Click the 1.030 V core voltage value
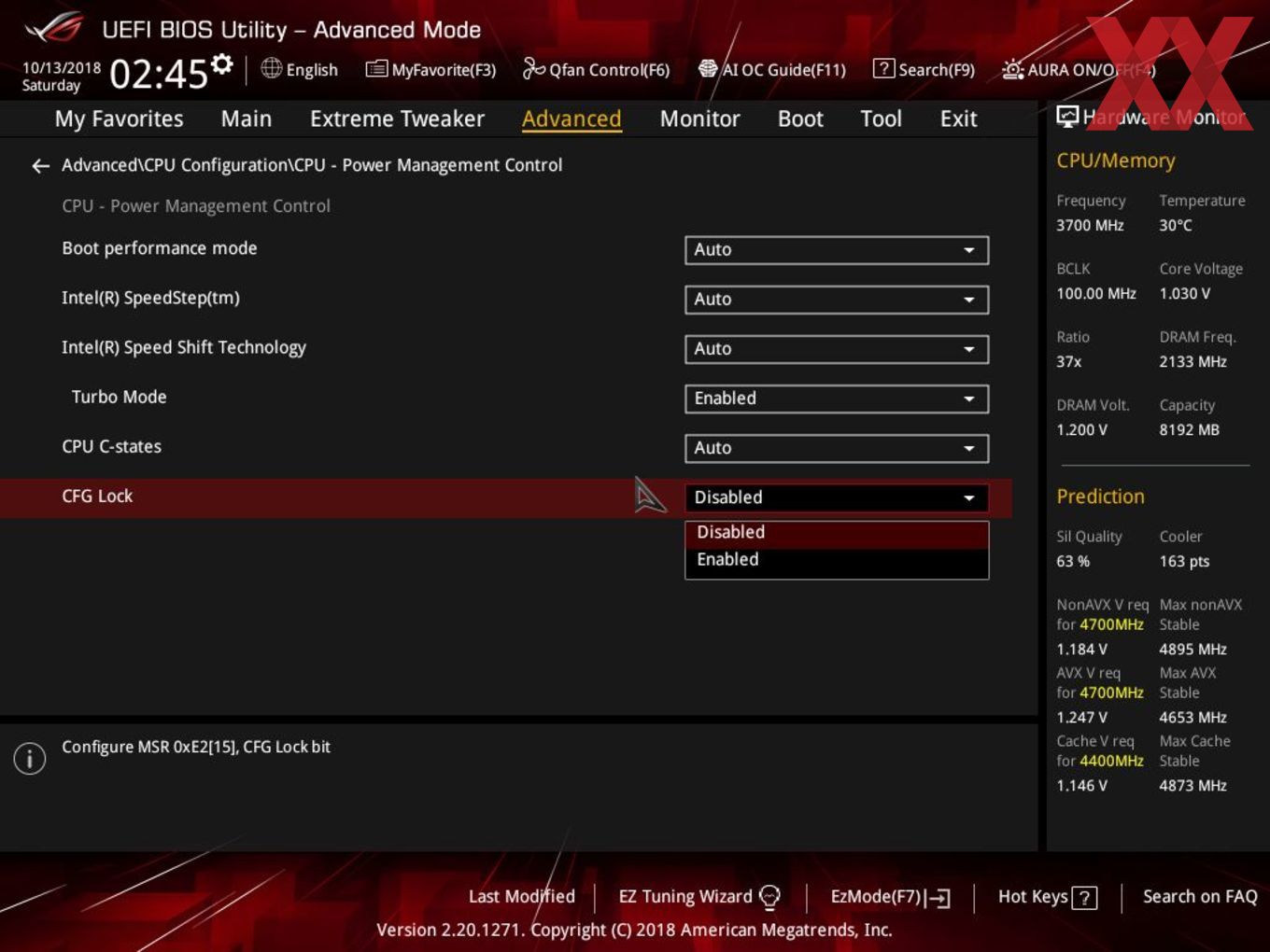The height and width of the screenshot is (952, 1270). pyautogui.click(x=1184, y=294)
